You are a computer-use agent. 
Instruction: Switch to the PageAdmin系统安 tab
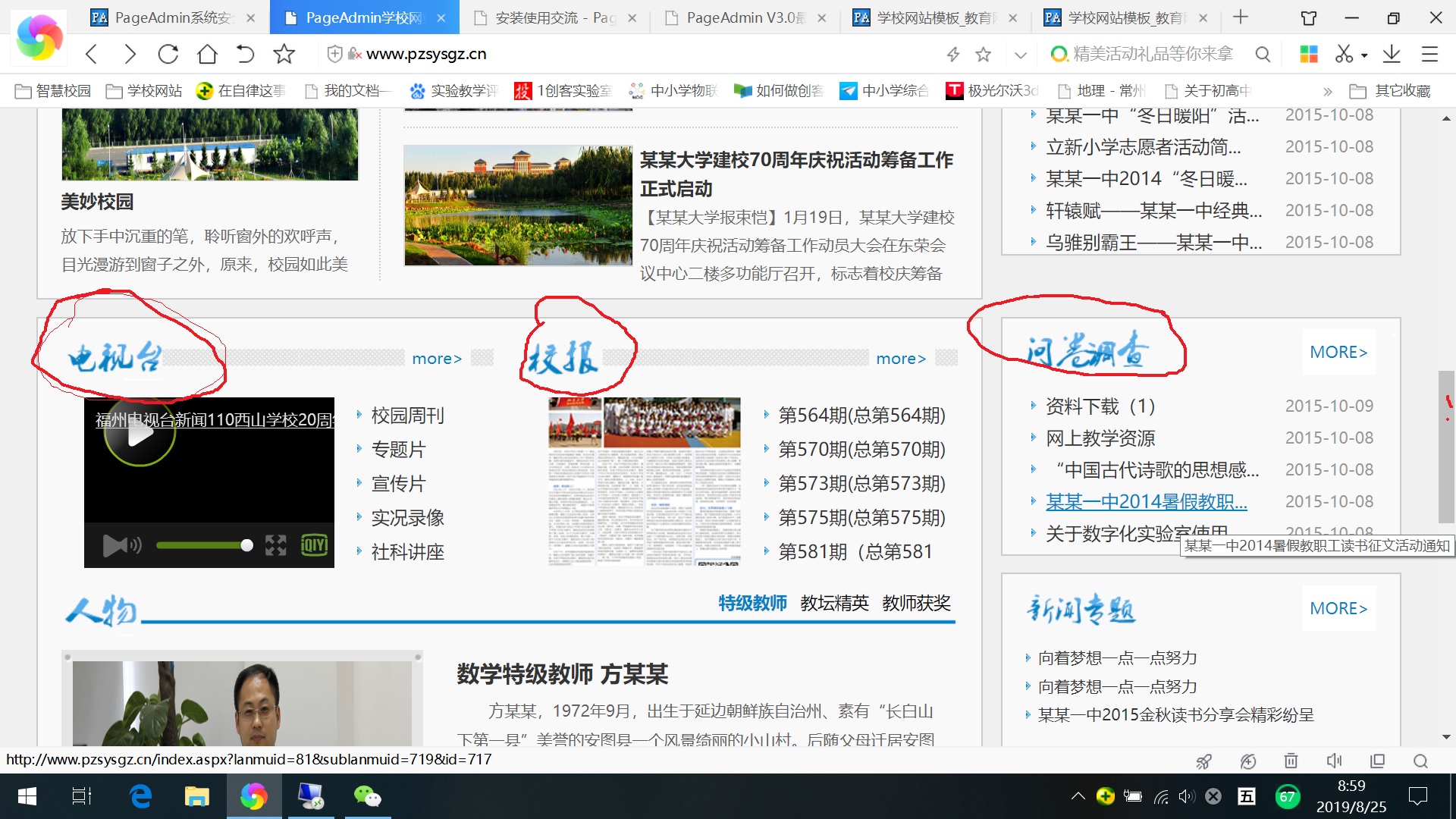click(x=173, y=17)
